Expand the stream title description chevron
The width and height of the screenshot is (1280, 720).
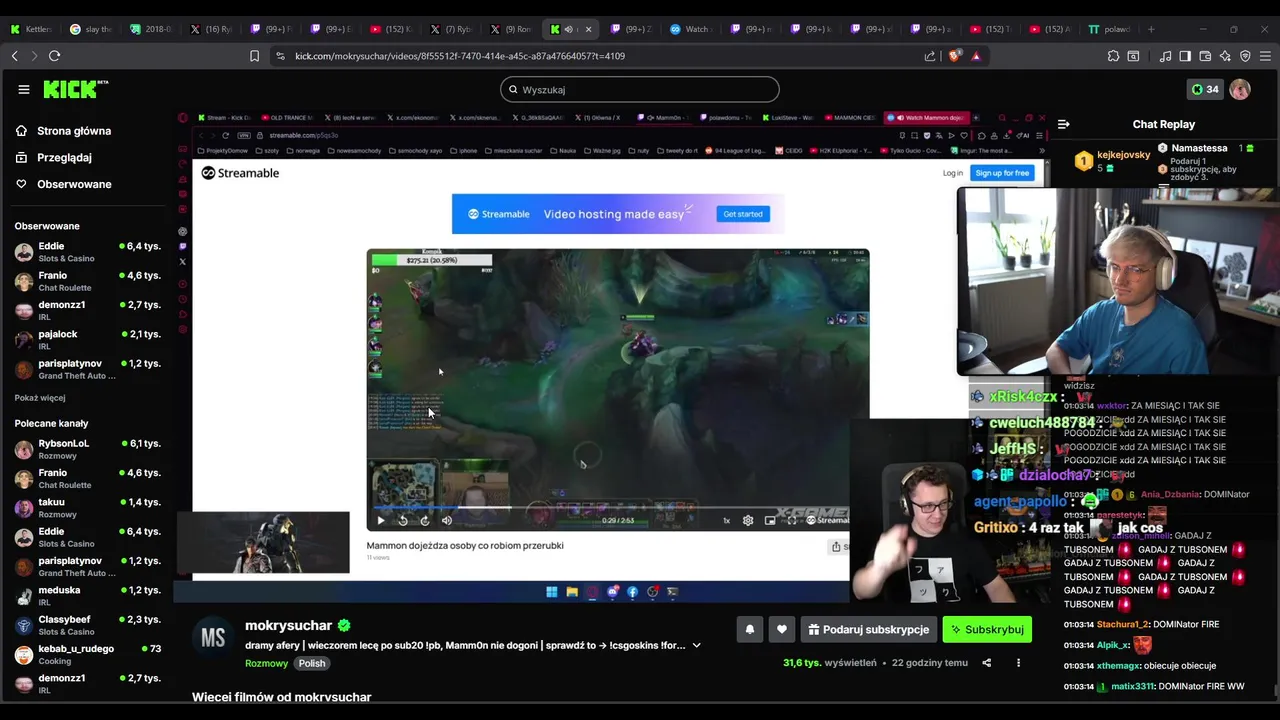(x=697, y=645)
